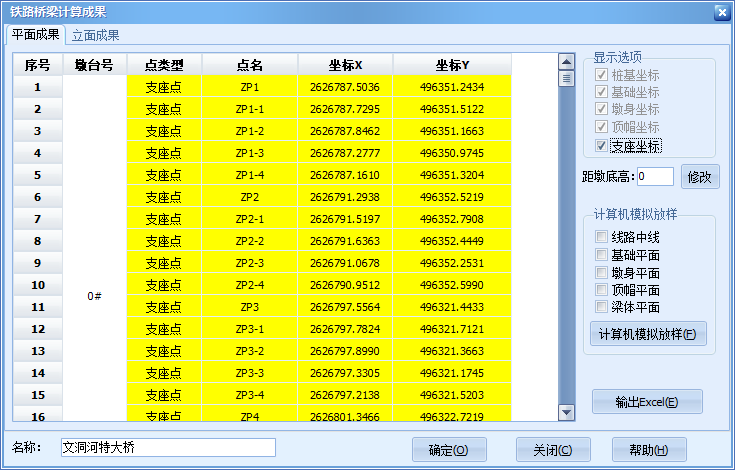Open help via 帮助(H) button

pos(649,449)
